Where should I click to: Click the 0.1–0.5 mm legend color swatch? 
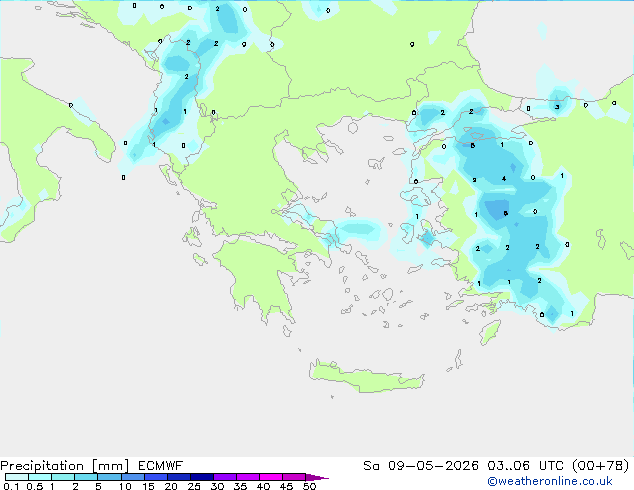[17, 477]
